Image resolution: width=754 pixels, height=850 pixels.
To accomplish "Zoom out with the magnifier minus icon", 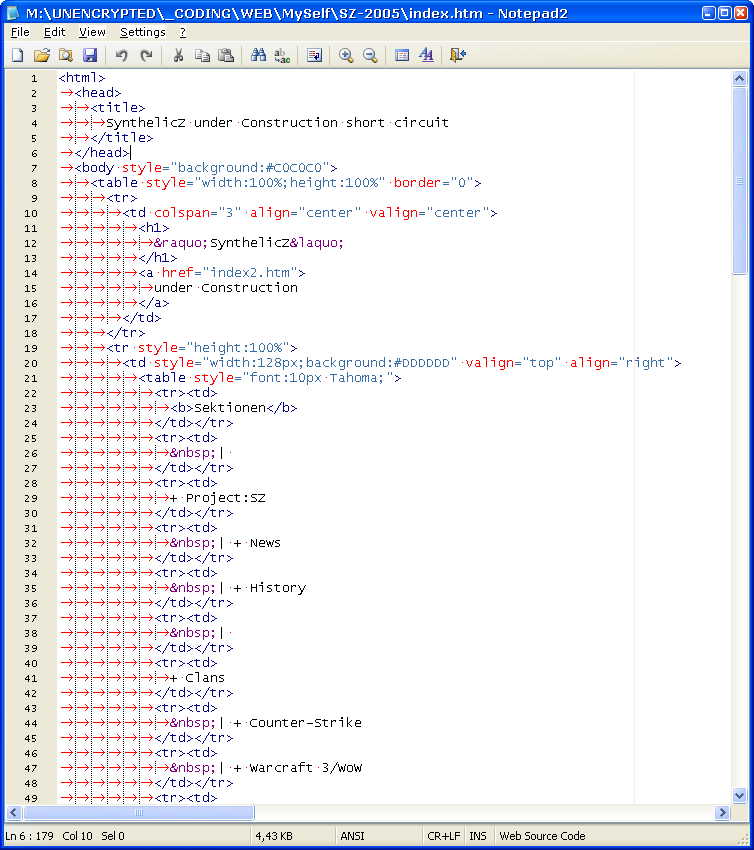I will [x=370, y=55].
